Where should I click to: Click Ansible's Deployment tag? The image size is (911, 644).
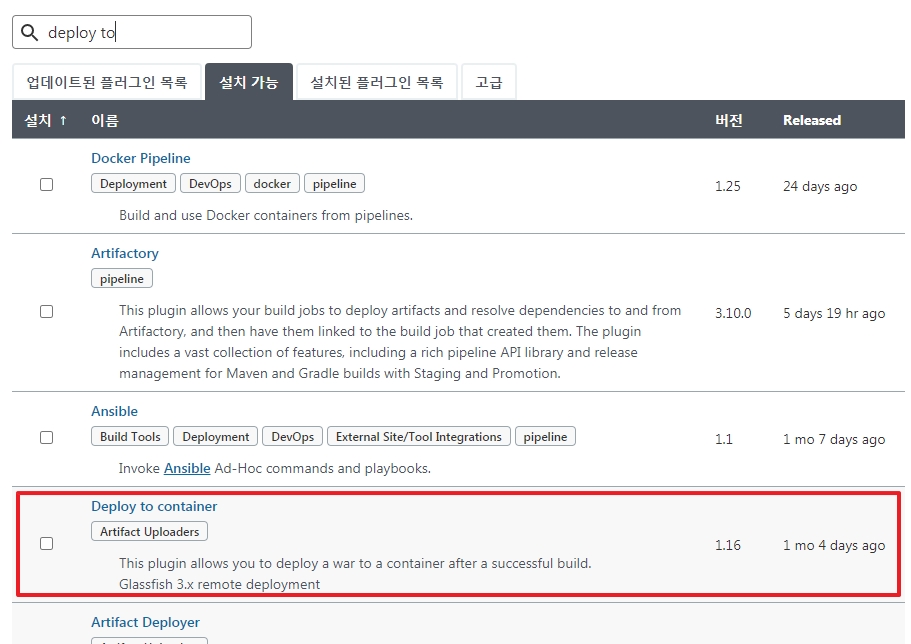click(216, 437)
